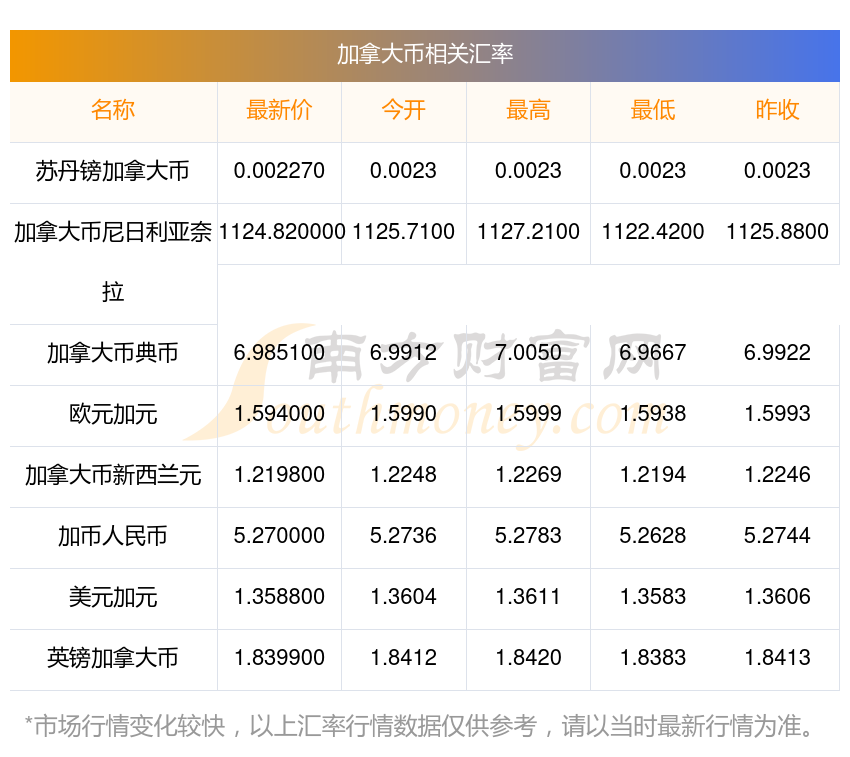Select 0.0023 under the 最低 column

(x=653, y=171)
